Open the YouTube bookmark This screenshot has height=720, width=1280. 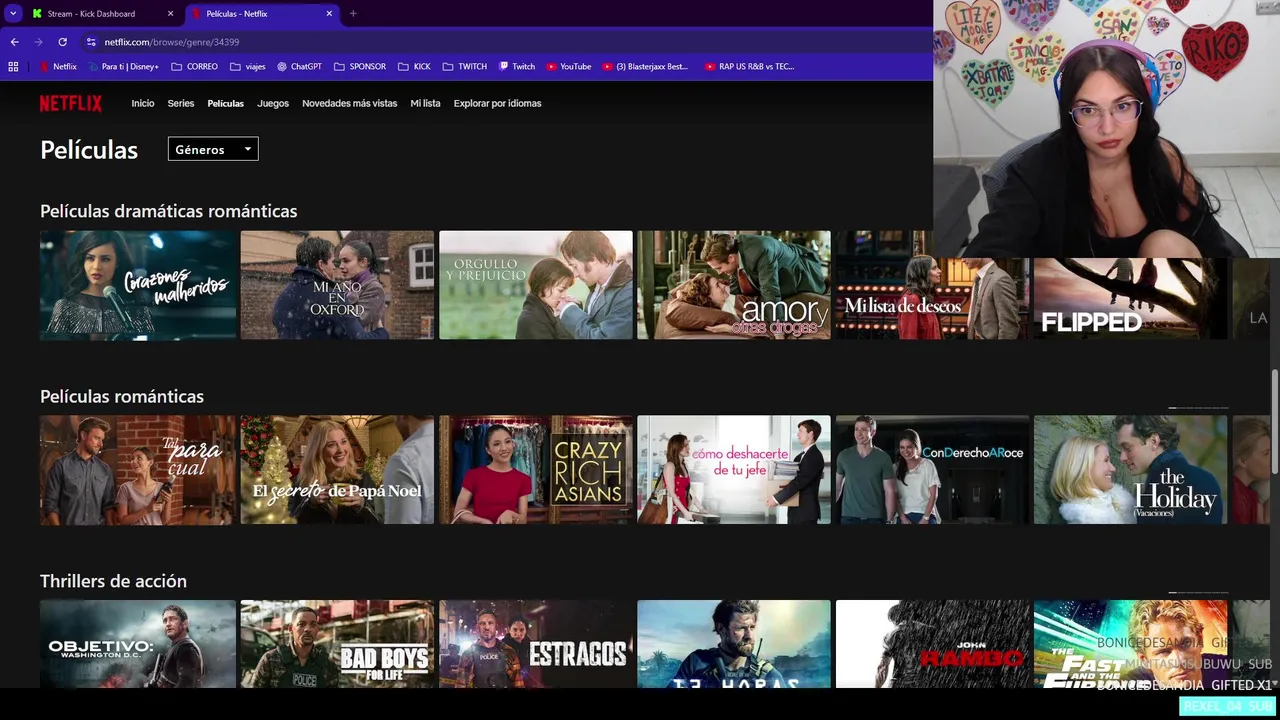pos(568,67)
